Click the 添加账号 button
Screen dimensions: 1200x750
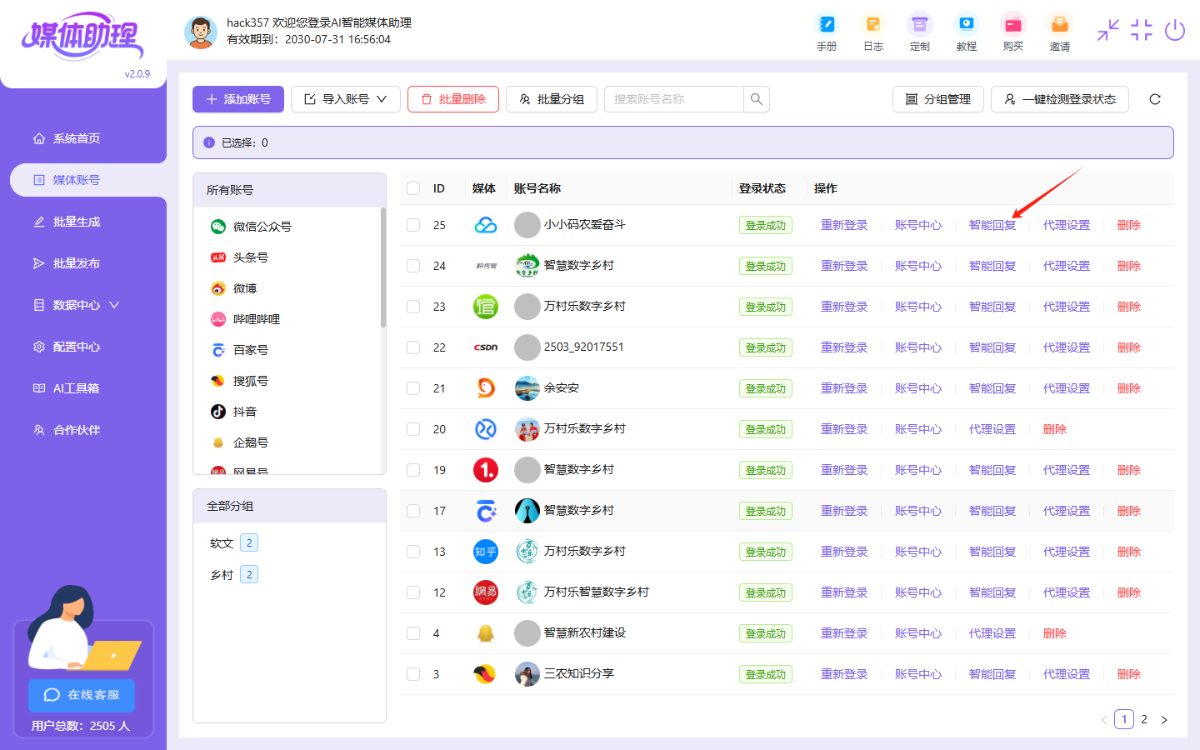point(238,99)
